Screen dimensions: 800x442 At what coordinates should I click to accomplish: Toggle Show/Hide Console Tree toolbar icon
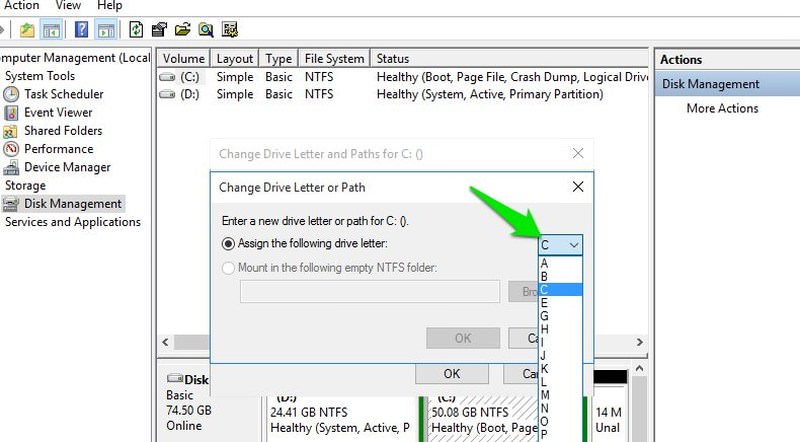pos(52,30)
